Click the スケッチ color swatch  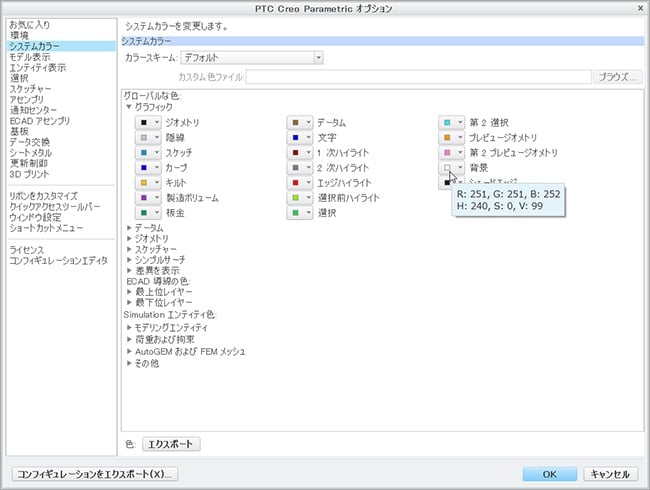click(148, 153)
